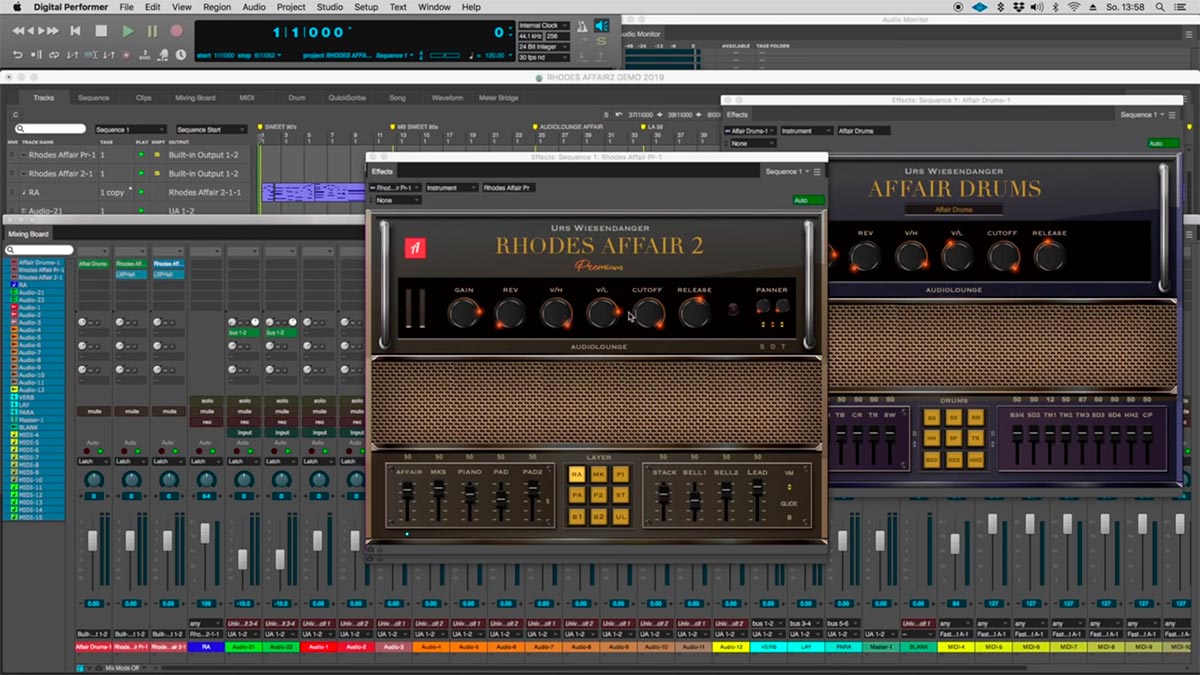Click the GAIN knob on Rhodes Affair 2
The image size is (1200, 675).
coord(463,314)
